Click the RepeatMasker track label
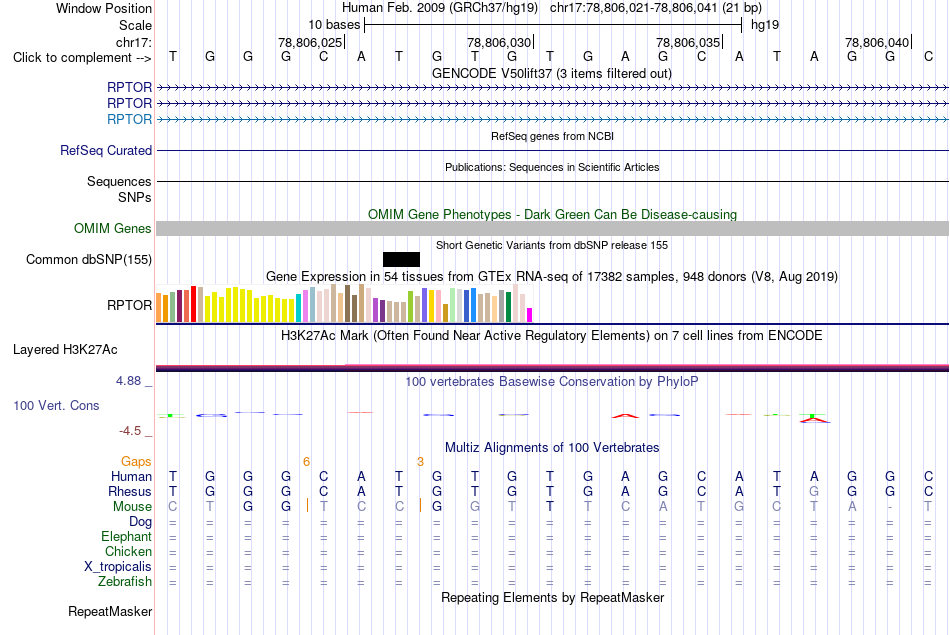The height and width of the screenshot is (635, 950). (x=110, y=611)
